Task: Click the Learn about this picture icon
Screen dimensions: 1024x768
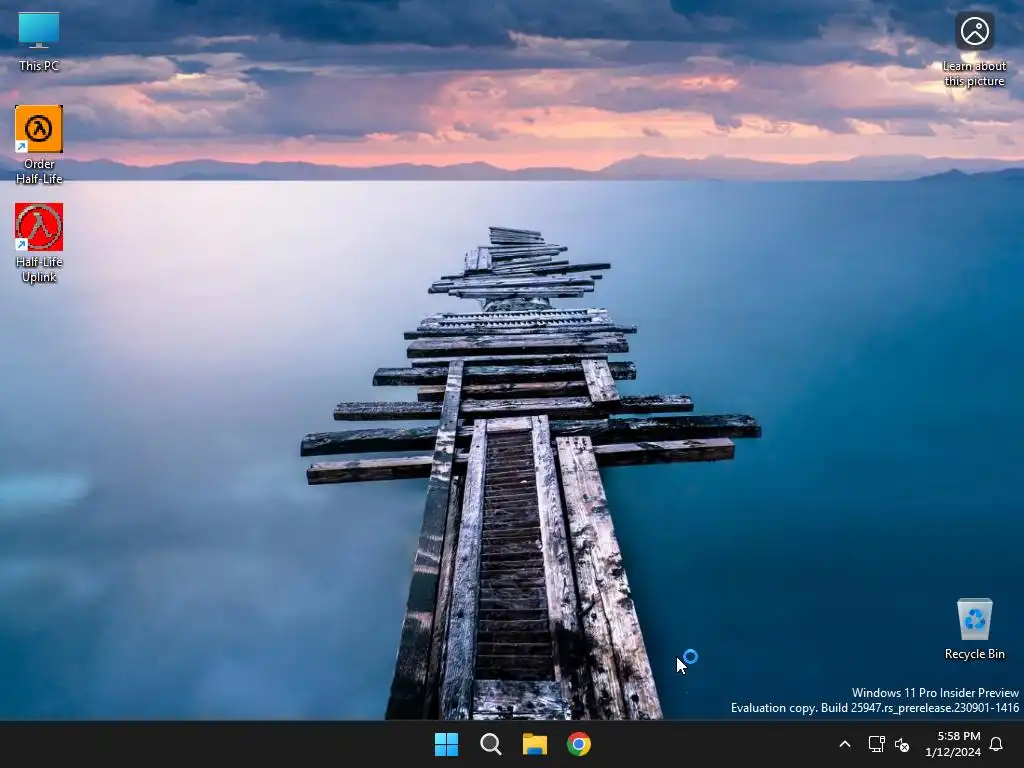Action: click(974, 31)
